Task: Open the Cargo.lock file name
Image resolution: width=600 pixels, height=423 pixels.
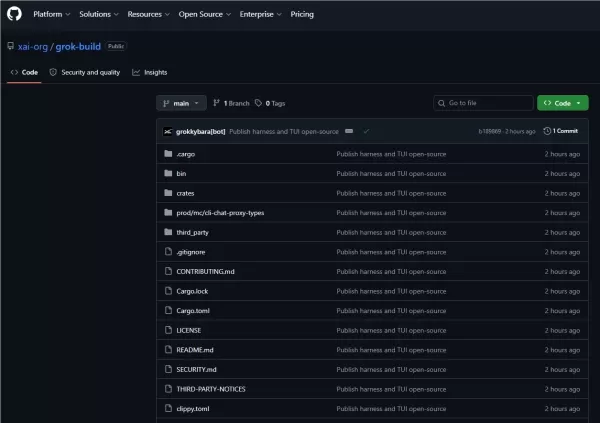Action: click(x=192, y=291)
